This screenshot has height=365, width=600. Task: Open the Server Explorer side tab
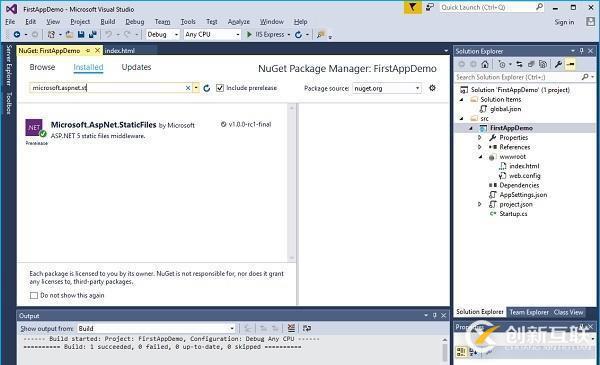click(x=9, y=65)
